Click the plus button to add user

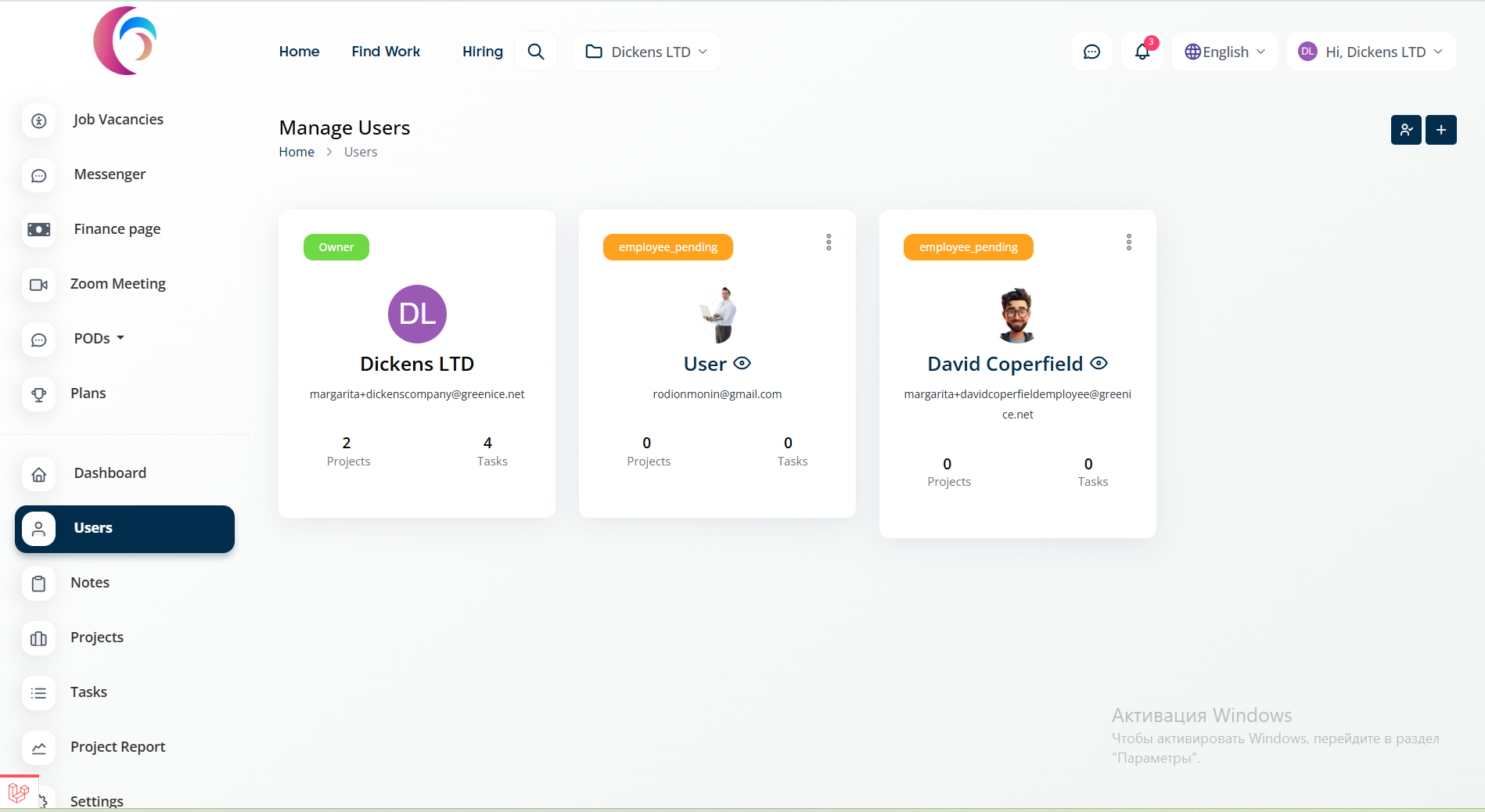pos(1441,130)
